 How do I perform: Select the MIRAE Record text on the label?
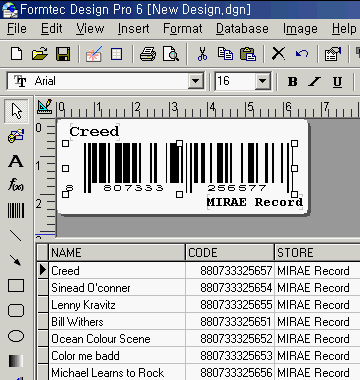(x=255, y=202)
